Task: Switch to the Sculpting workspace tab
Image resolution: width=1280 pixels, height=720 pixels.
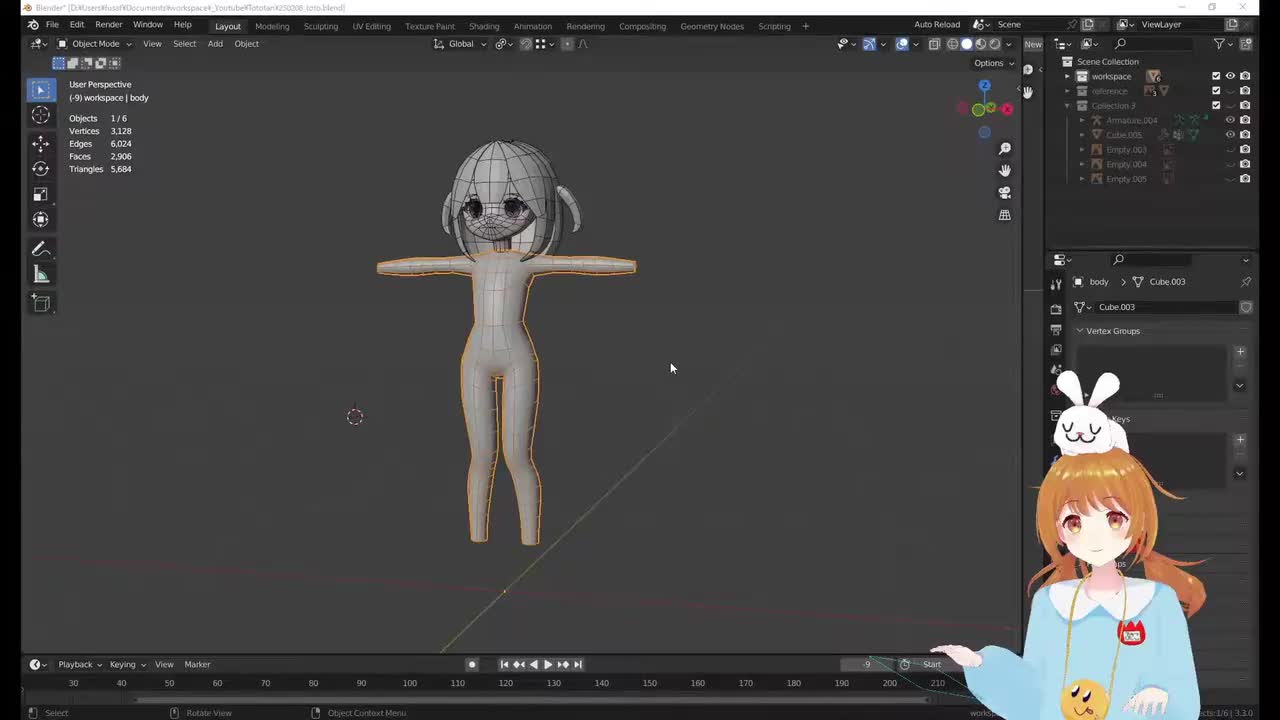Action: 321,26
